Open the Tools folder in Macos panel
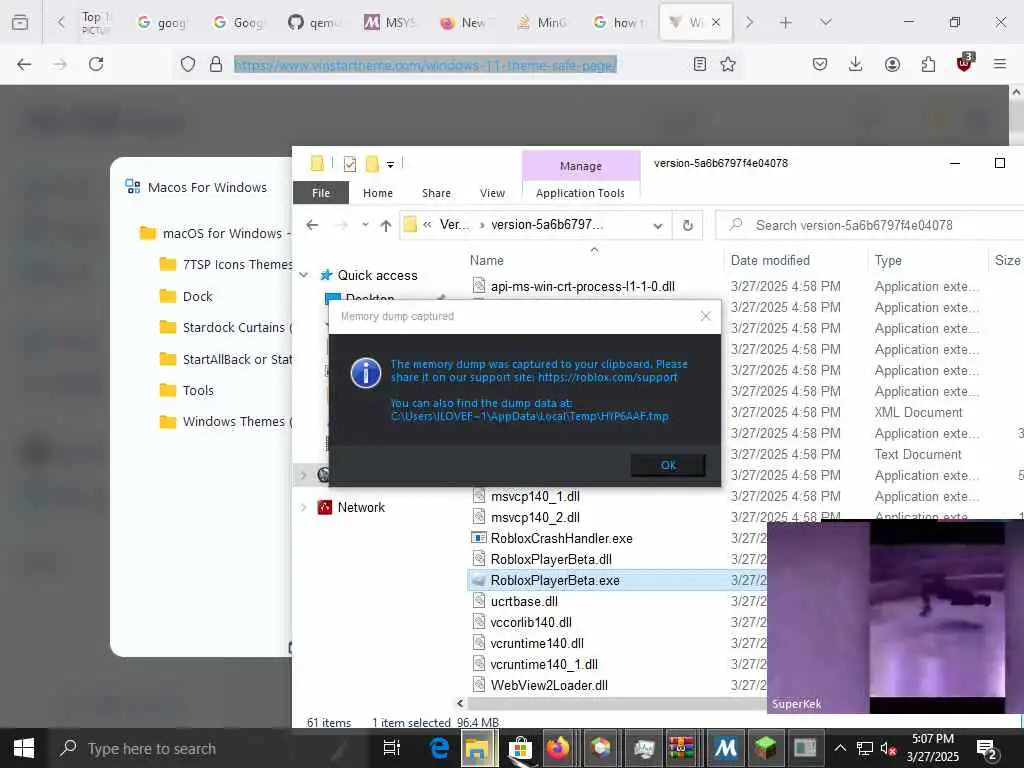This screenshot has width=1024, height=768. point(187,390)
